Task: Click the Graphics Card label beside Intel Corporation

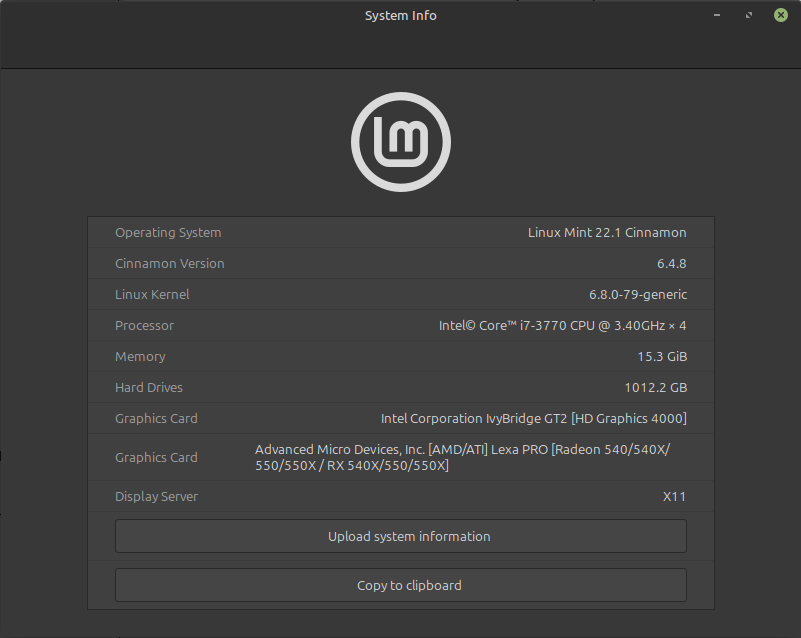Action: pos(156,418)
